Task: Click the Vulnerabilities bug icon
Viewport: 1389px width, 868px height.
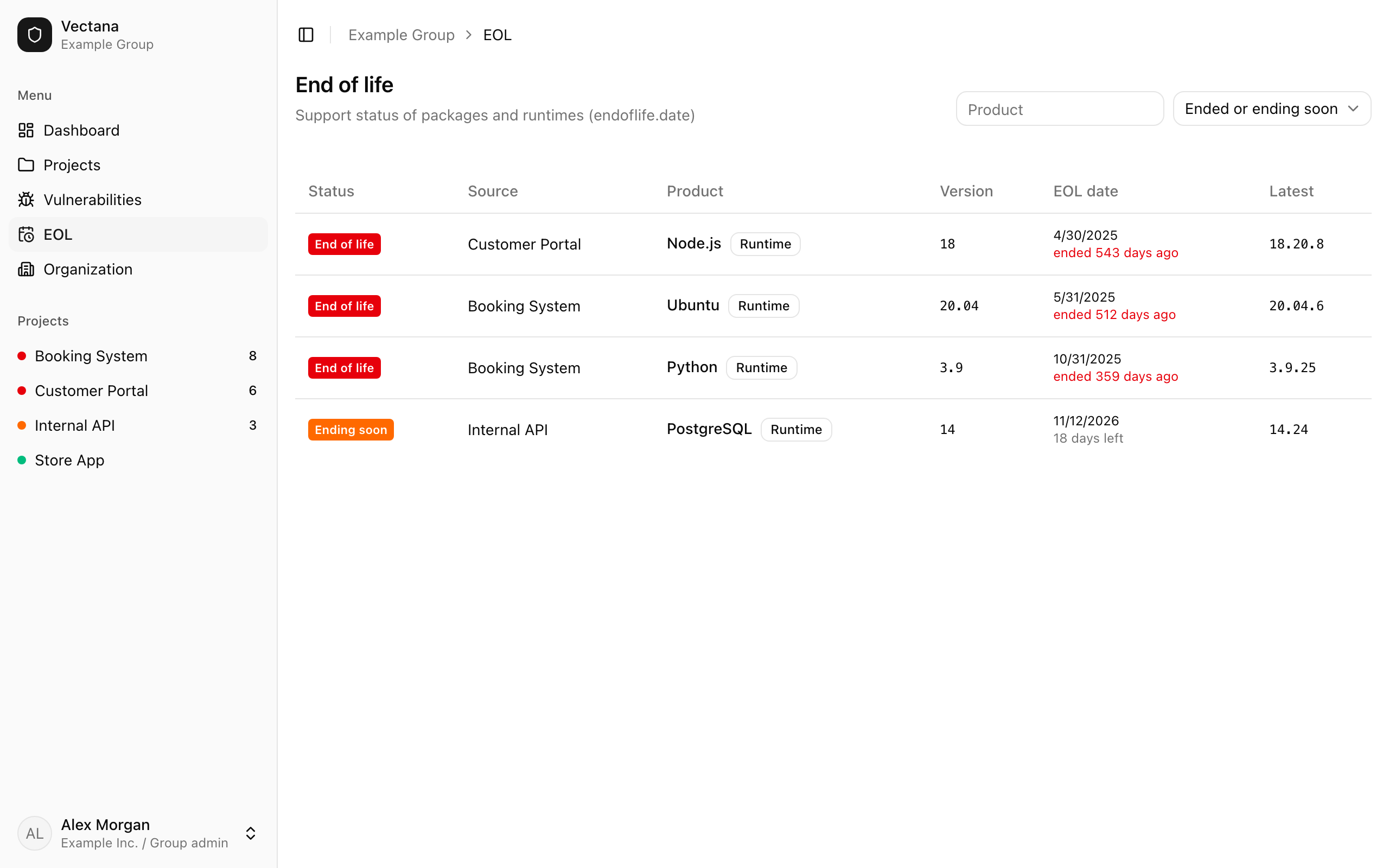Action: (x=26, y=200)
